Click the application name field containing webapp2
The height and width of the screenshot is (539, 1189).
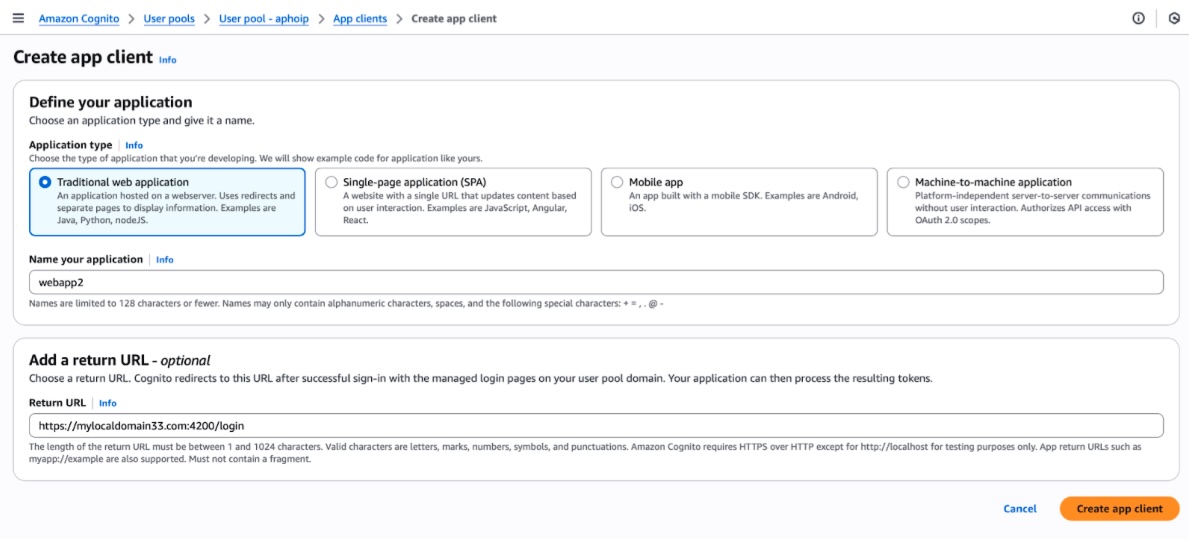click(x=596, y=282)
